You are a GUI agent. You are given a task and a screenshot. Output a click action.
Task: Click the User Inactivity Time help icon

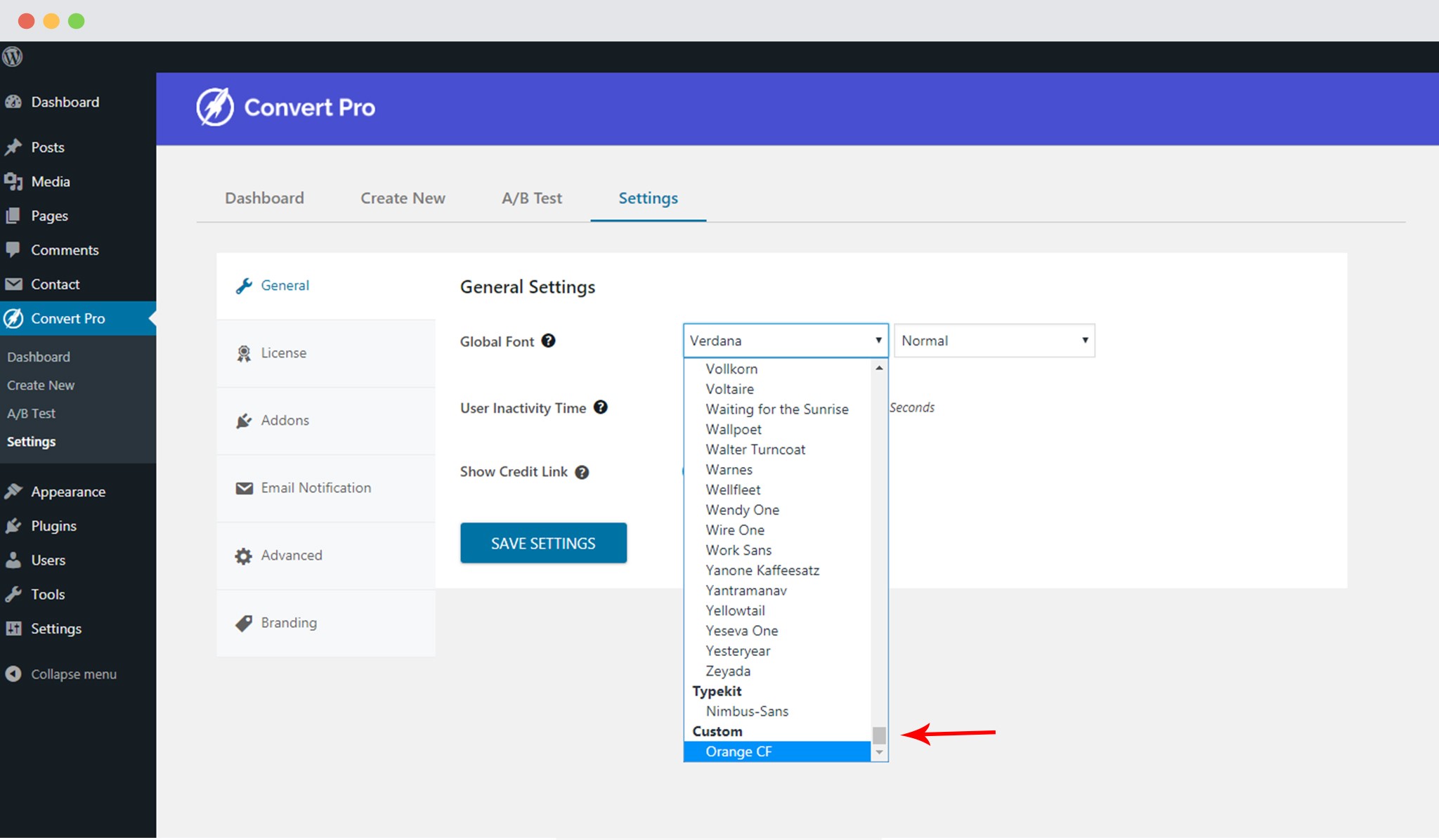point(601,407)
